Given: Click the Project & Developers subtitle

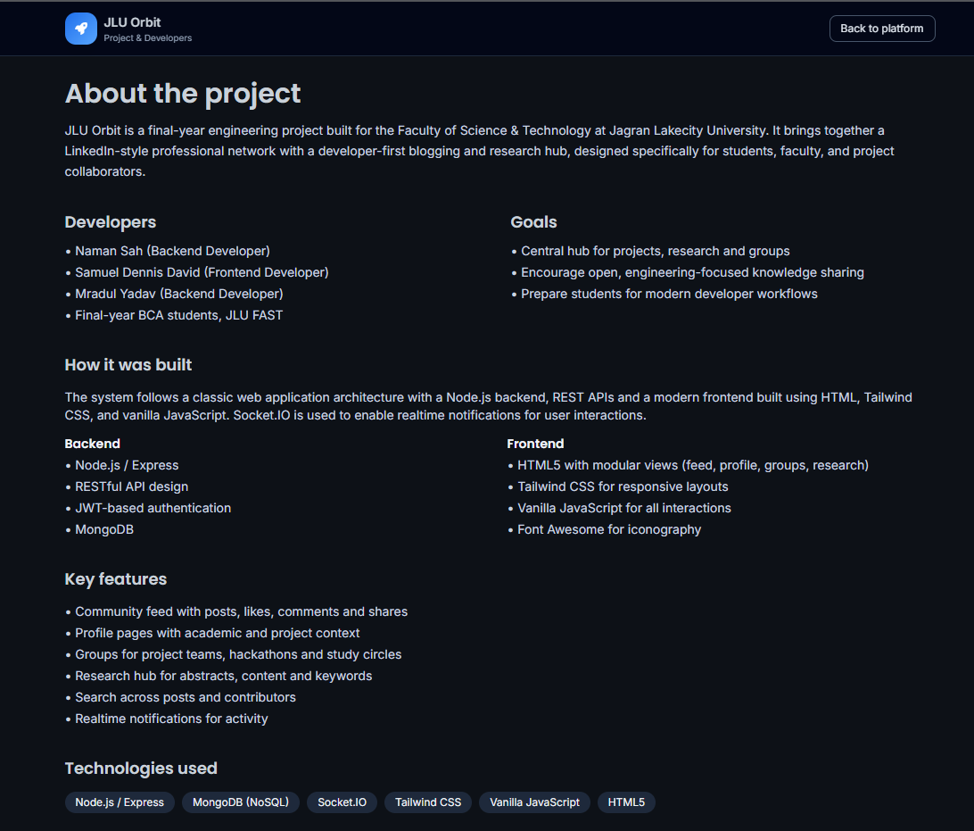Looking at the screenshot, I should 148,38.
